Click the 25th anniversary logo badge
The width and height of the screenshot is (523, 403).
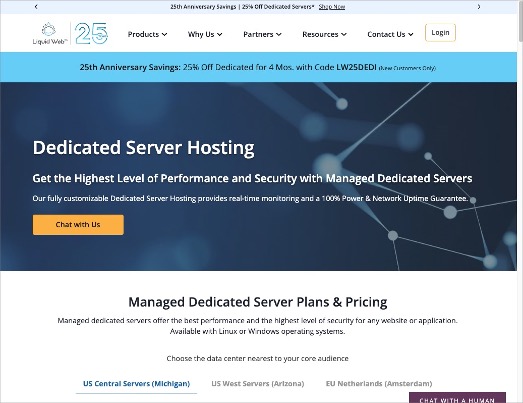point(91,33)
